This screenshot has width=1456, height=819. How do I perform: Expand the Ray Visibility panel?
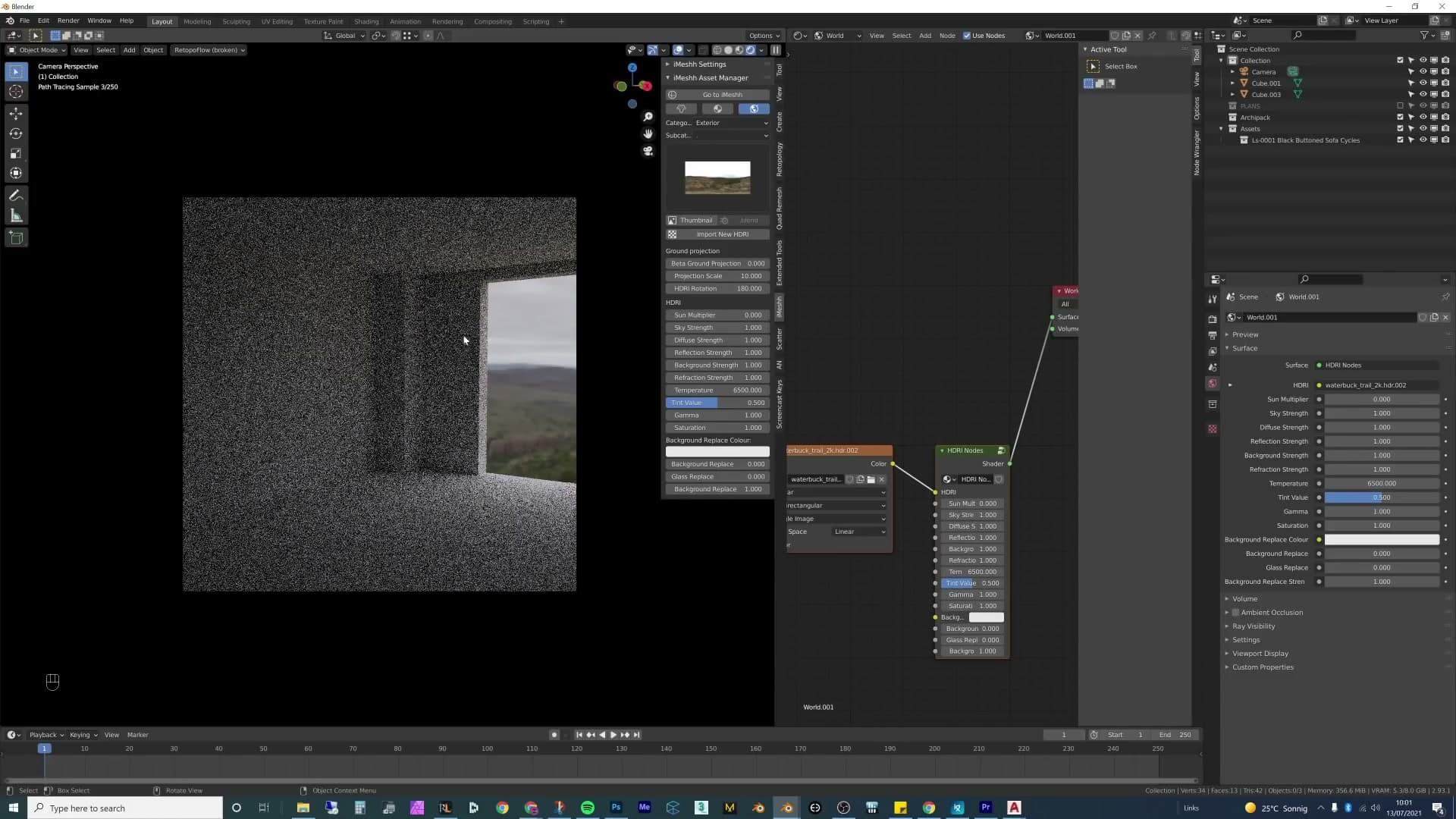tap(1254, 626)
